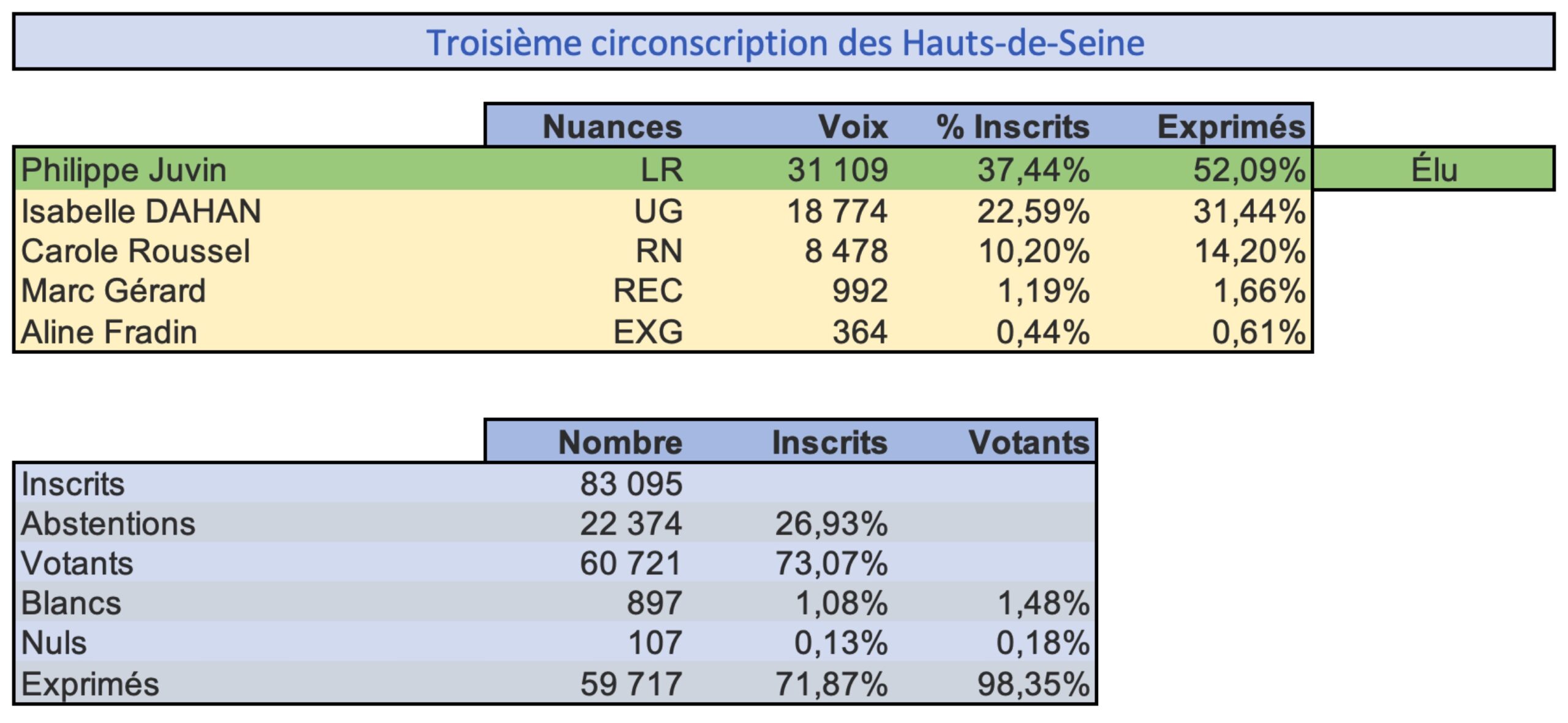Click the Votants column header

(x=1030, y=442)
